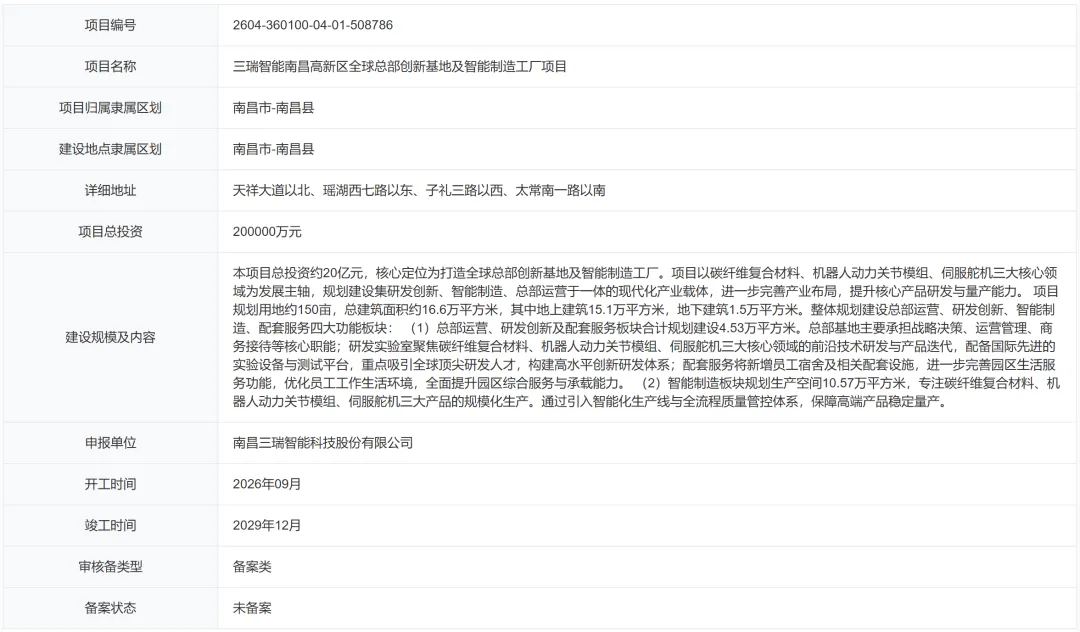
Task: Click project name 三瑞智能南昌高新区全球总部创新基地及智能制造工厂项目
Action: click(x=399, y=67)
